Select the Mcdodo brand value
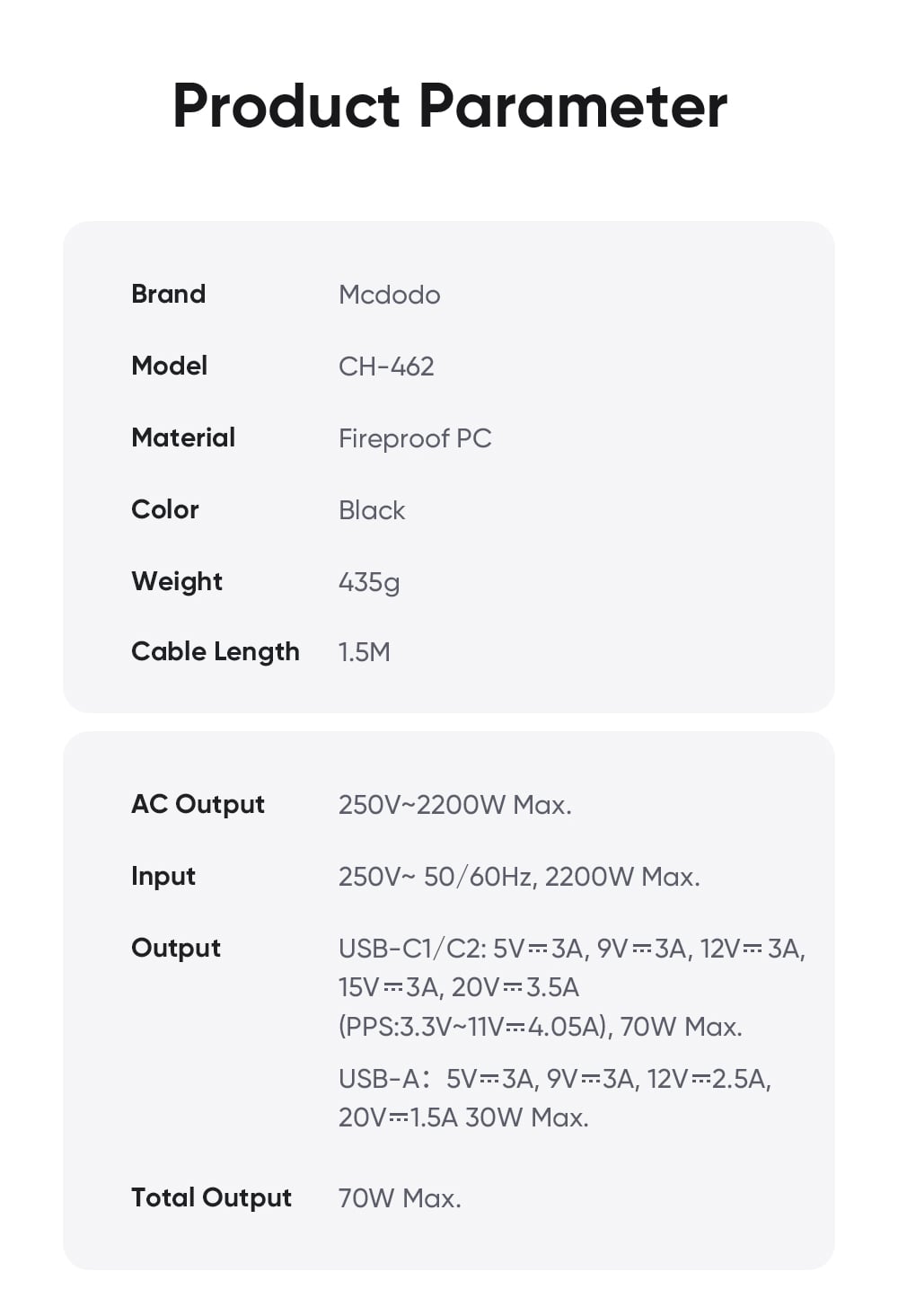The height and width of the screenshot is (1316, 898). pyautogui.click(x=389, y=295)
